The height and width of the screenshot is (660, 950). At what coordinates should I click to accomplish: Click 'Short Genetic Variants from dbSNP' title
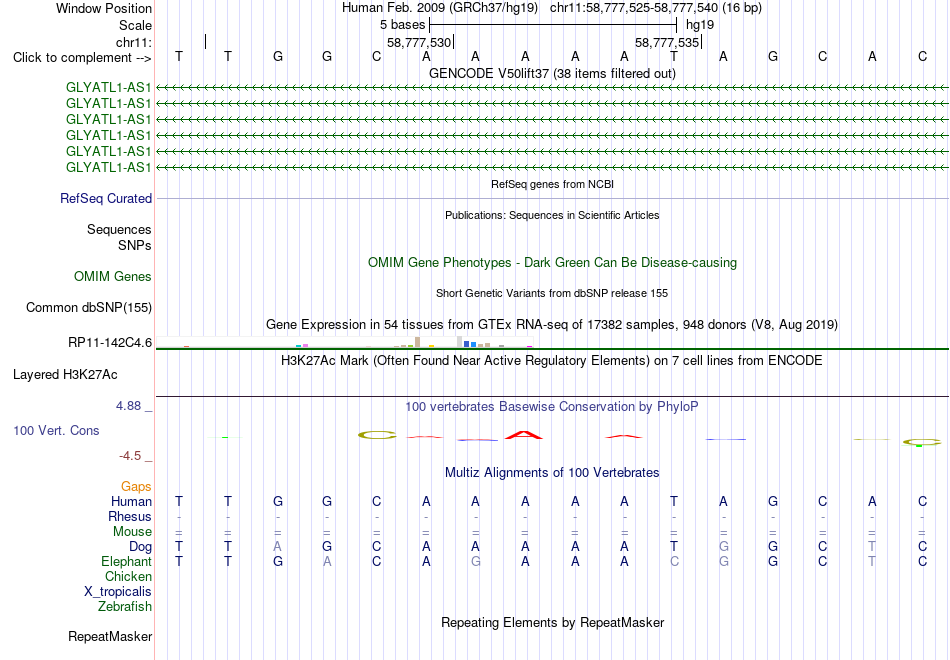coord(552,293)
